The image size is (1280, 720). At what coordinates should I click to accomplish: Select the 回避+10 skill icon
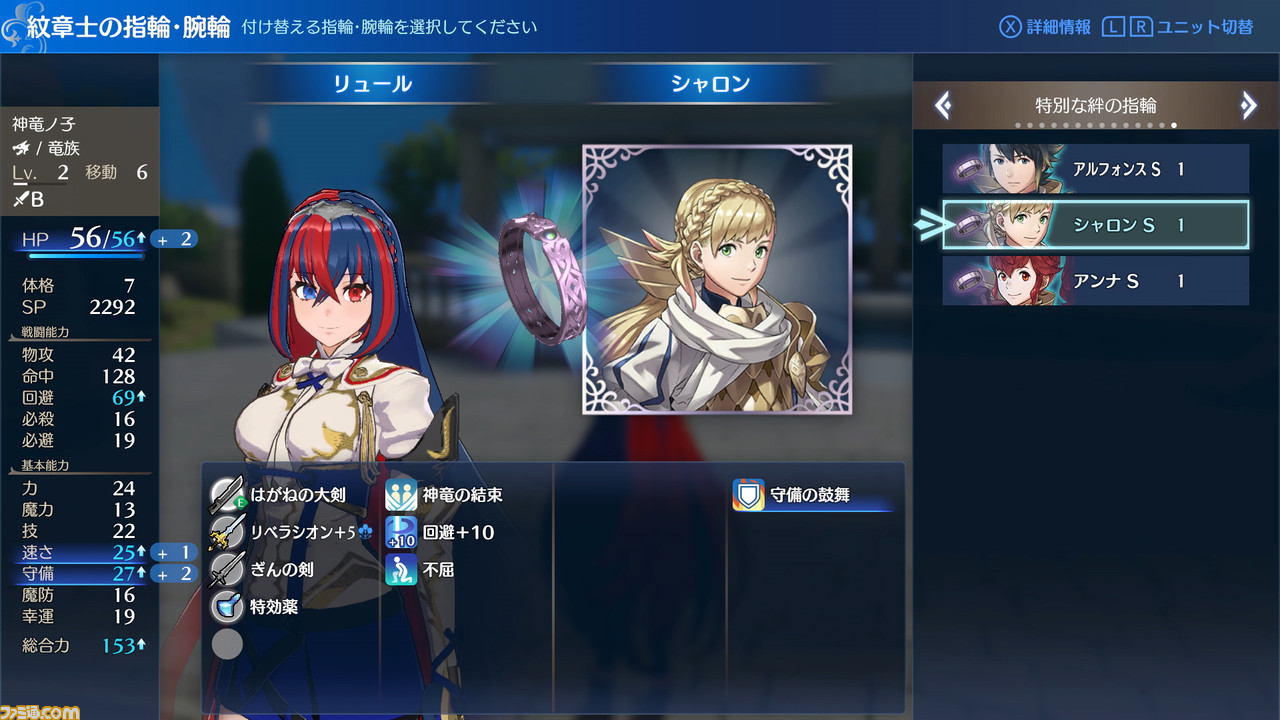click(x=401, y=532)
